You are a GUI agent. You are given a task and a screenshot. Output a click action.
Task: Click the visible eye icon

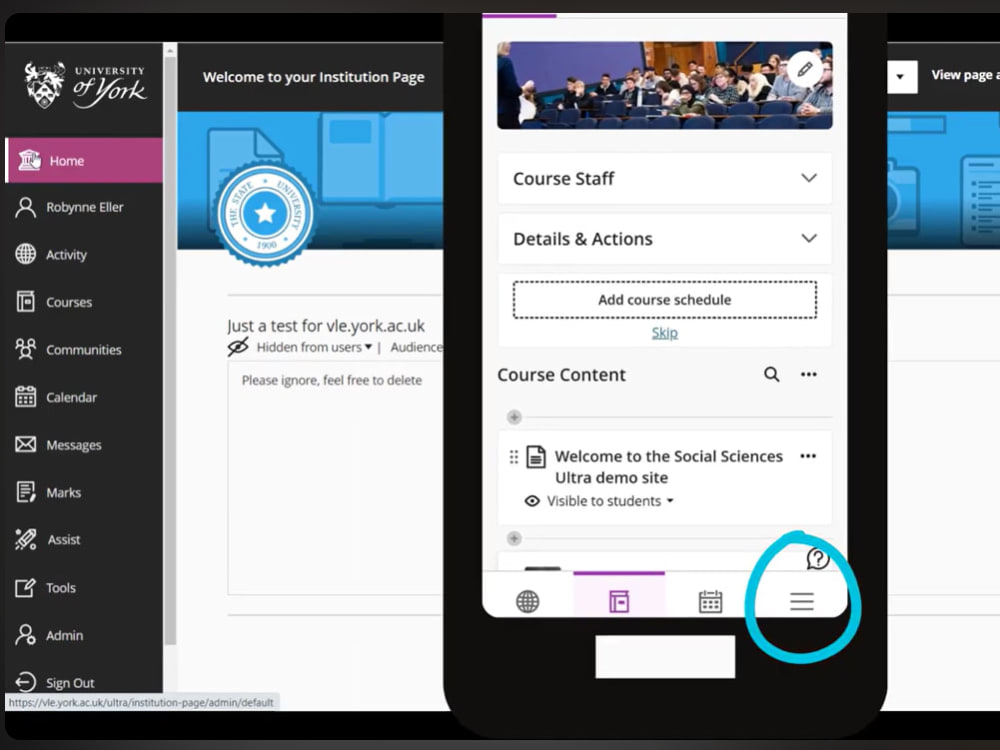tap(532, 501)
